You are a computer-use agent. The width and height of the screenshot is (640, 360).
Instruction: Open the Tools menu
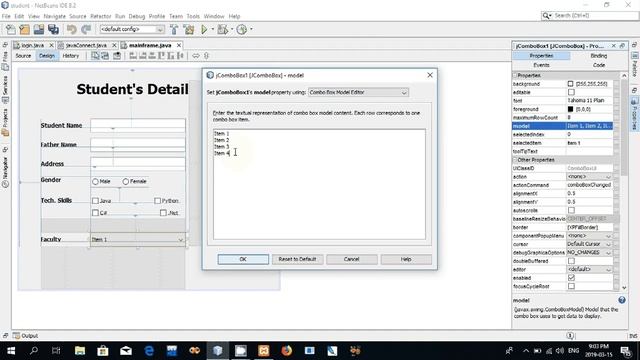tap(193, 16)
